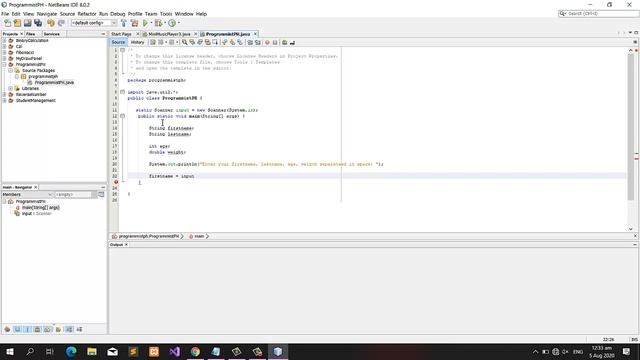
Task: Switch to editor Source view
Action: coord(118,42)
